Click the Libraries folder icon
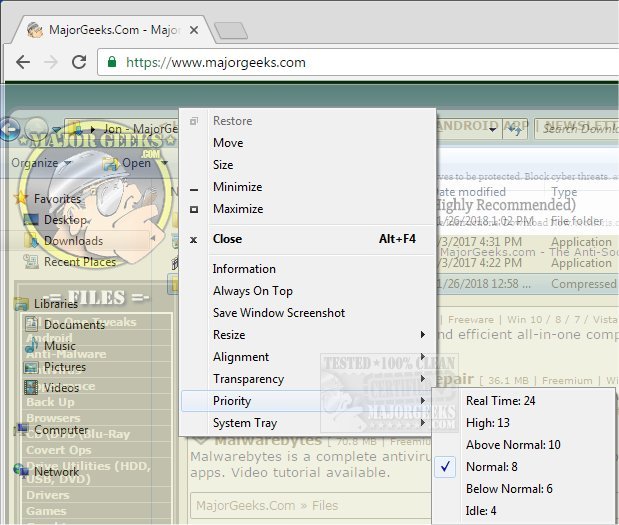Screen dimensions: 619x525 point(21,304)
